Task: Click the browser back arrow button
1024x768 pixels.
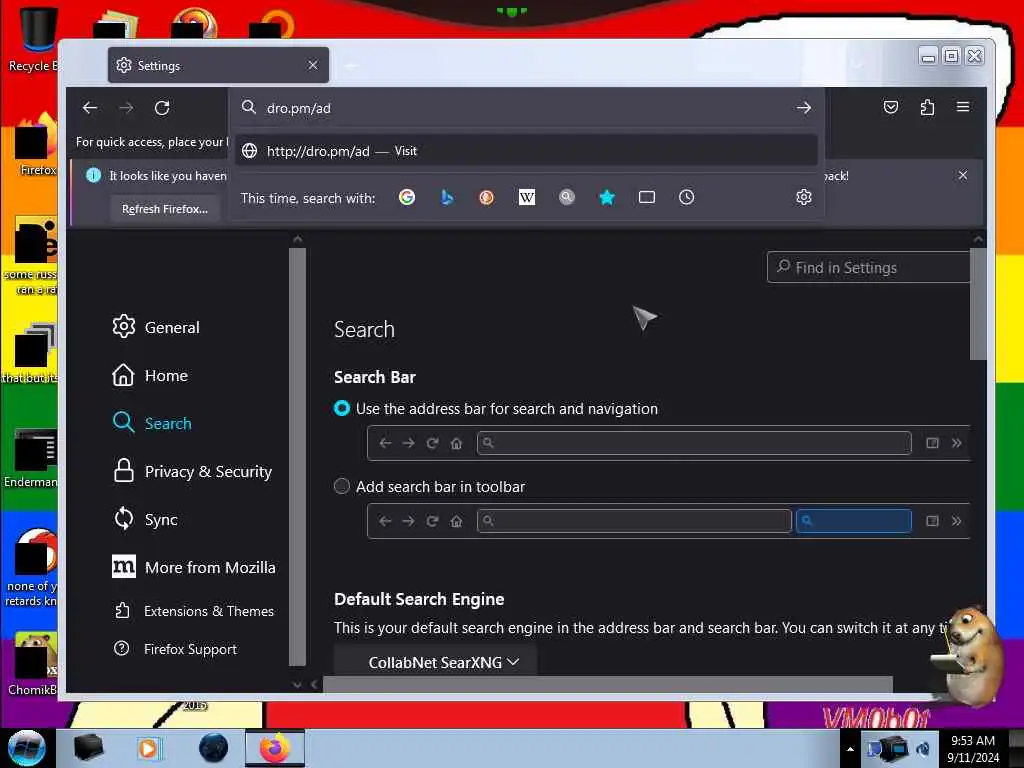Action: click(x=89, y=108)
